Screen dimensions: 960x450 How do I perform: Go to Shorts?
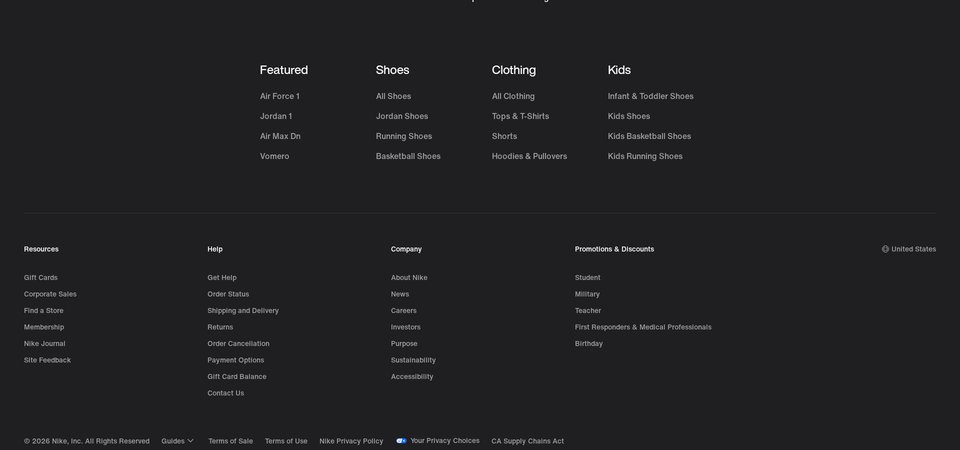504,137
